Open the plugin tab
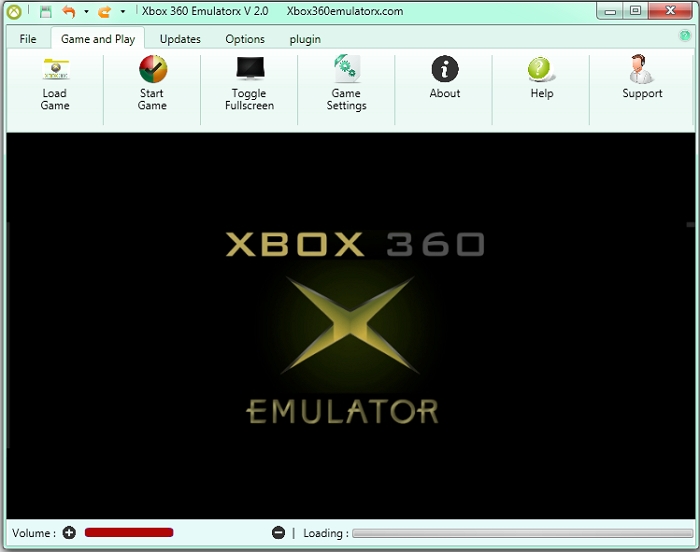The width and height of the screenshot is (700, 552). point(305,39)
